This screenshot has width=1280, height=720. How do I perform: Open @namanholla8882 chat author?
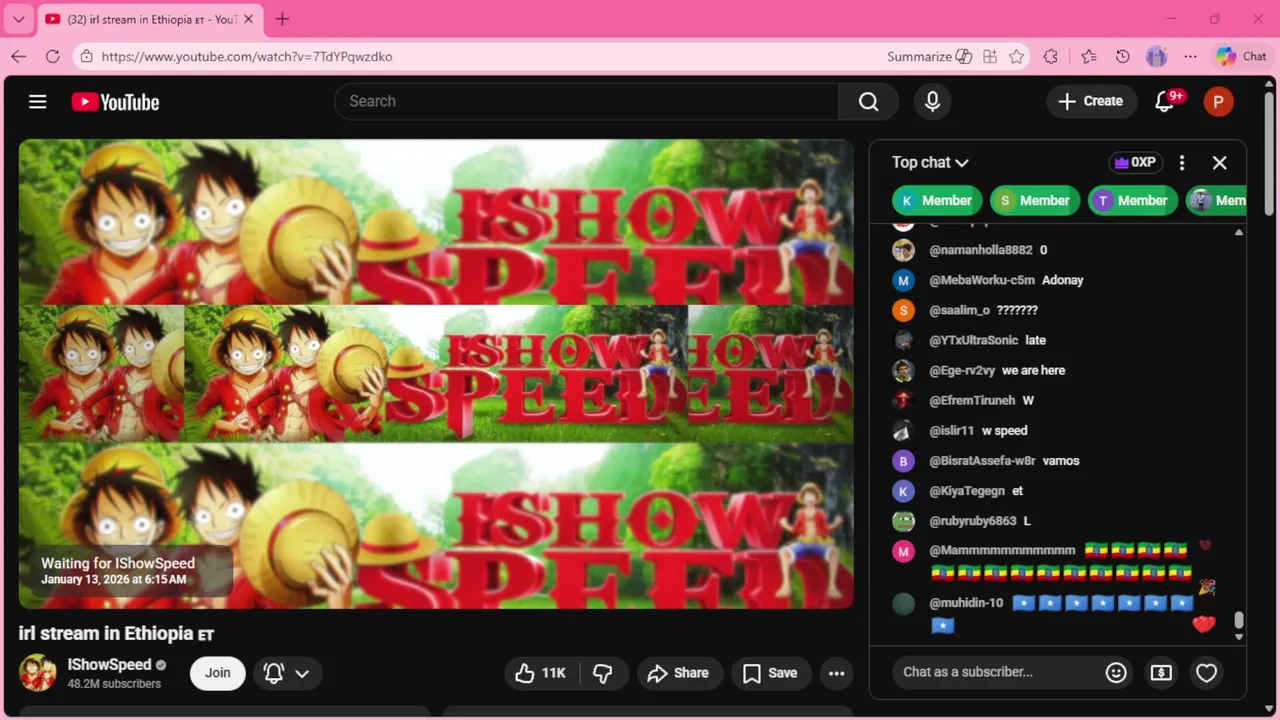(x=980, y=250)
